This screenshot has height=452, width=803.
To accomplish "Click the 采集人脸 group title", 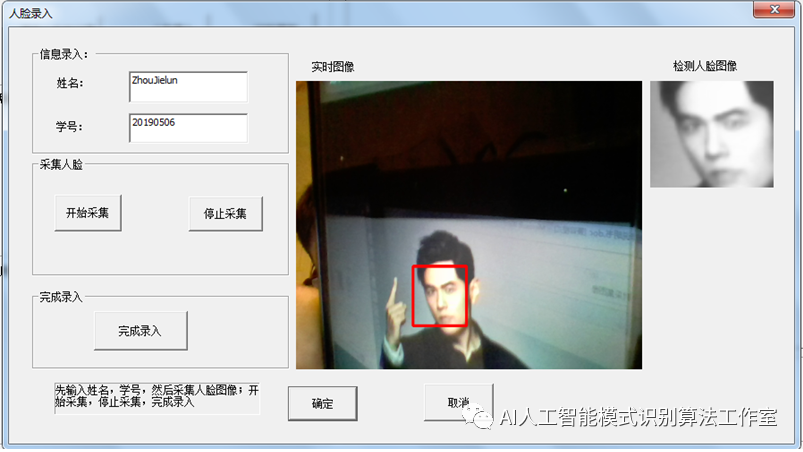I will (61, 165).
